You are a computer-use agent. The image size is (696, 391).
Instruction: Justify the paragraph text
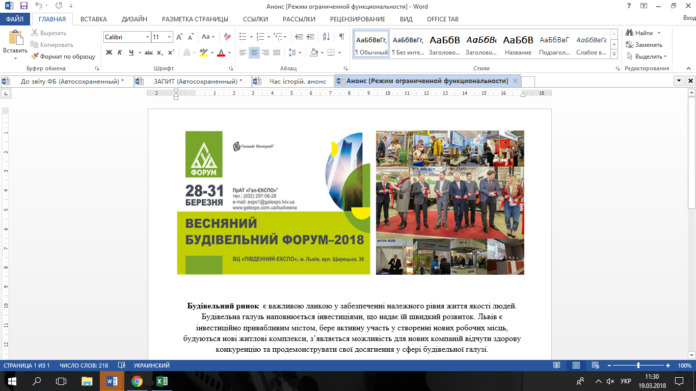pyautogui.click(x=277, y=52)
